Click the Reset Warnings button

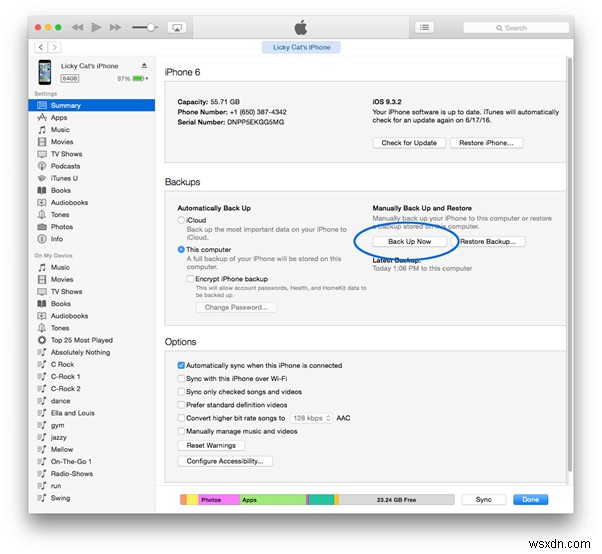pyautogui.click(x=211, y=445)
